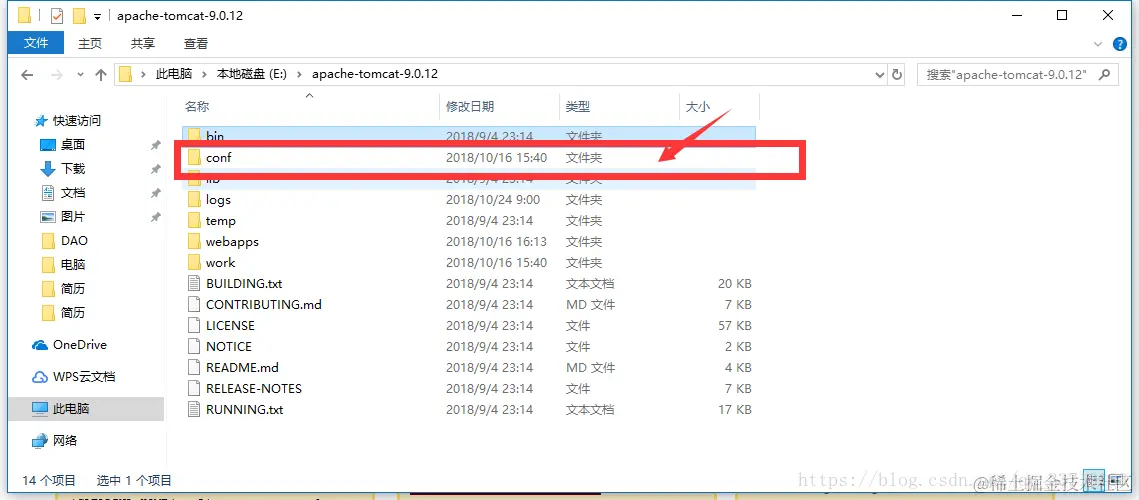The width and height of the screenshot is (1139, 500).
Task: Click the 文本文档 type of RUNNING.txt
Action: 589,410
